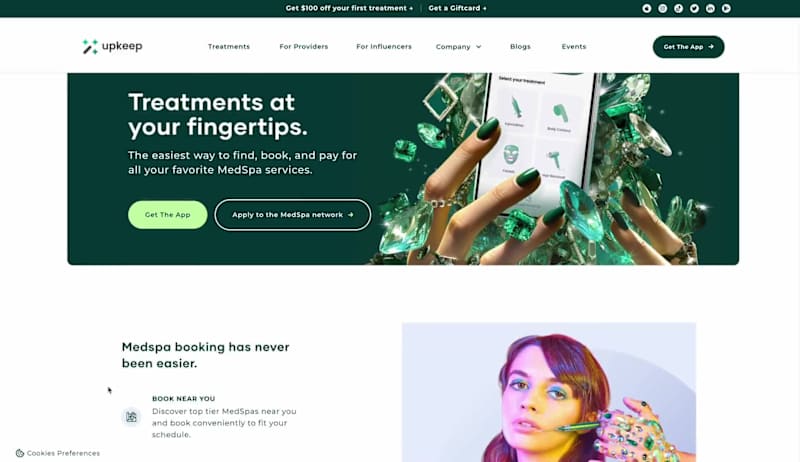Open the Treatments nav item

pyautogui.click(x=229, y=46)
